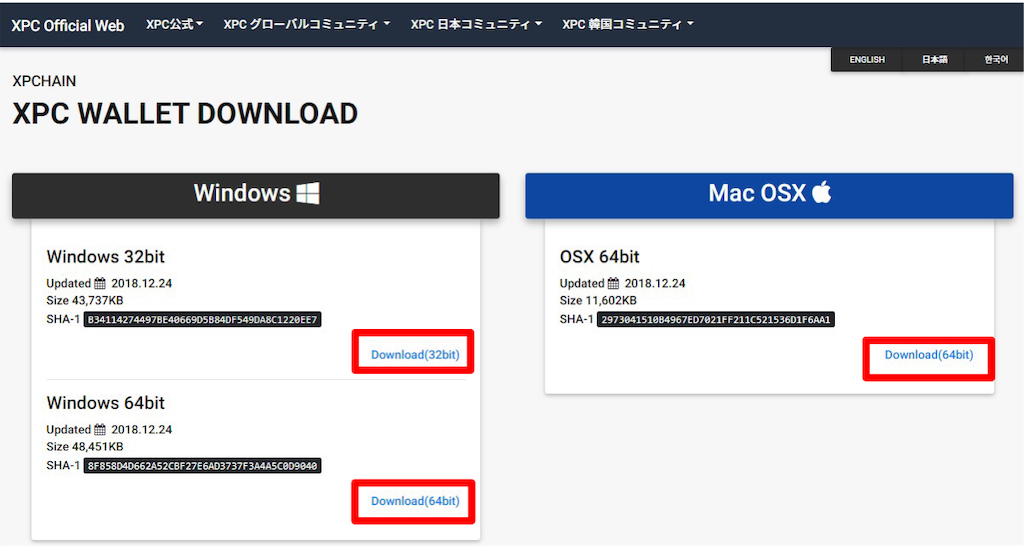Screen dimensions: 1024x546
Task: Download the Windows 64bit wallet
Action: pos(415,501)
